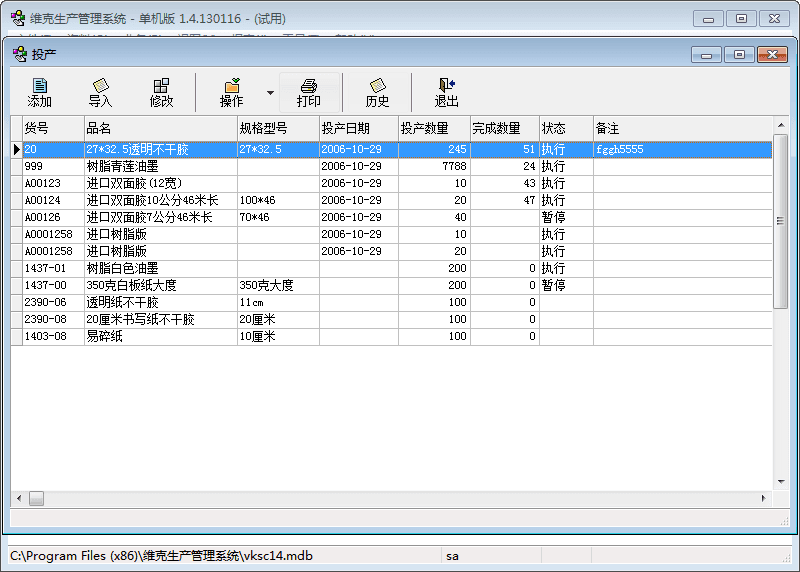Image resolution: width=800 pixels, height=572 pixels.
Task: Click the 退出 (Exit) toolbar icon
Action: tap(446, 92)
